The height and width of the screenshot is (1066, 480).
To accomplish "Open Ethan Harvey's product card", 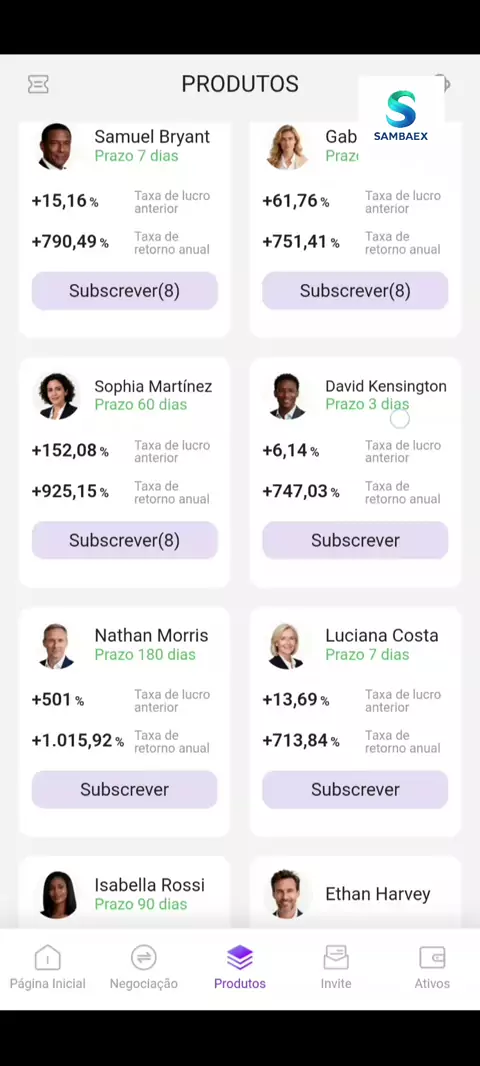I will (355, 892).
